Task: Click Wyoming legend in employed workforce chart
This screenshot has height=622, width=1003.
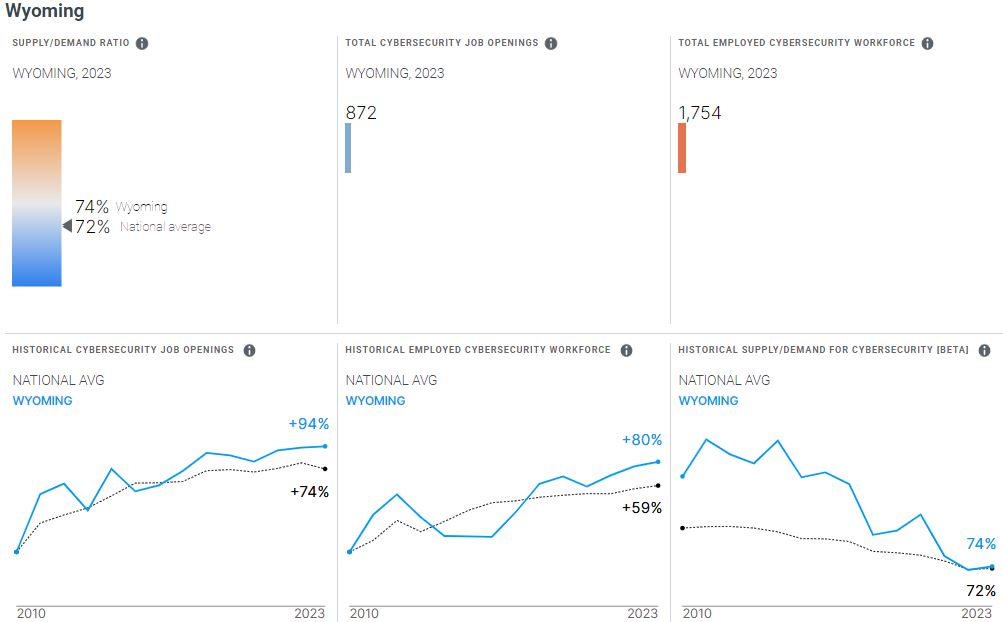Action: click(375, 401)
